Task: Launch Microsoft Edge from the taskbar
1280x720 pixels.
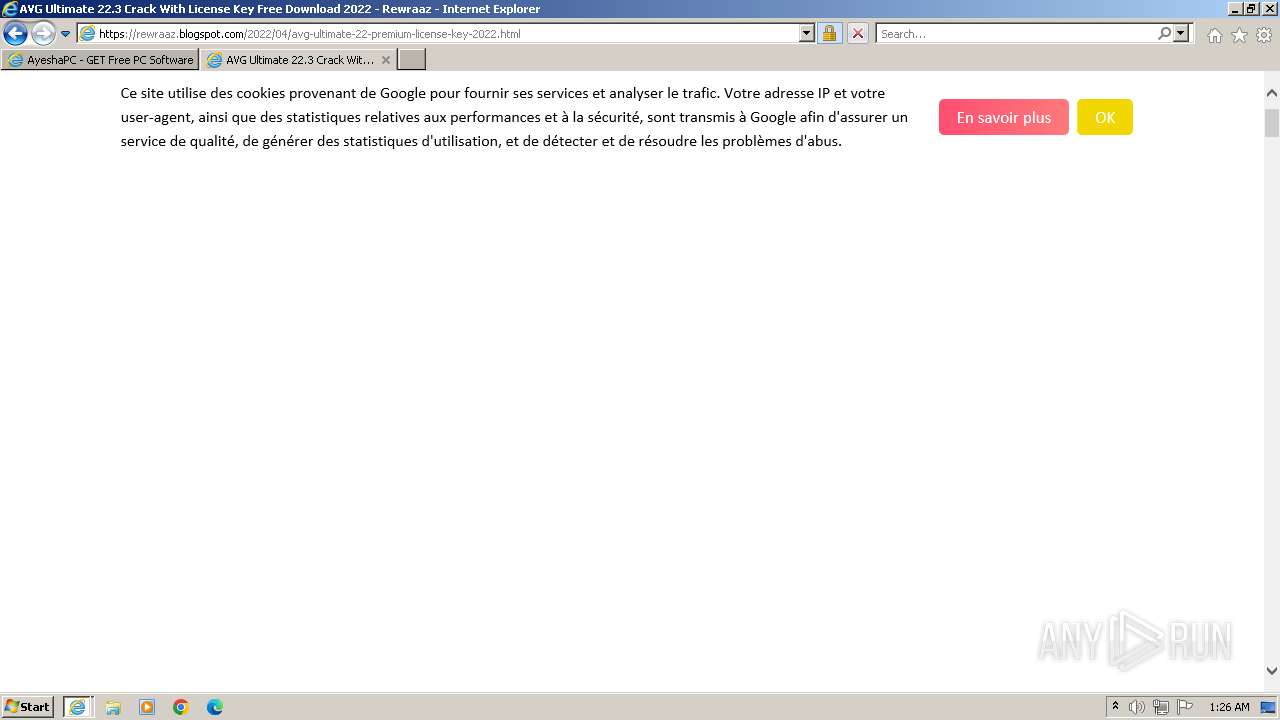Action: point(215,707)
